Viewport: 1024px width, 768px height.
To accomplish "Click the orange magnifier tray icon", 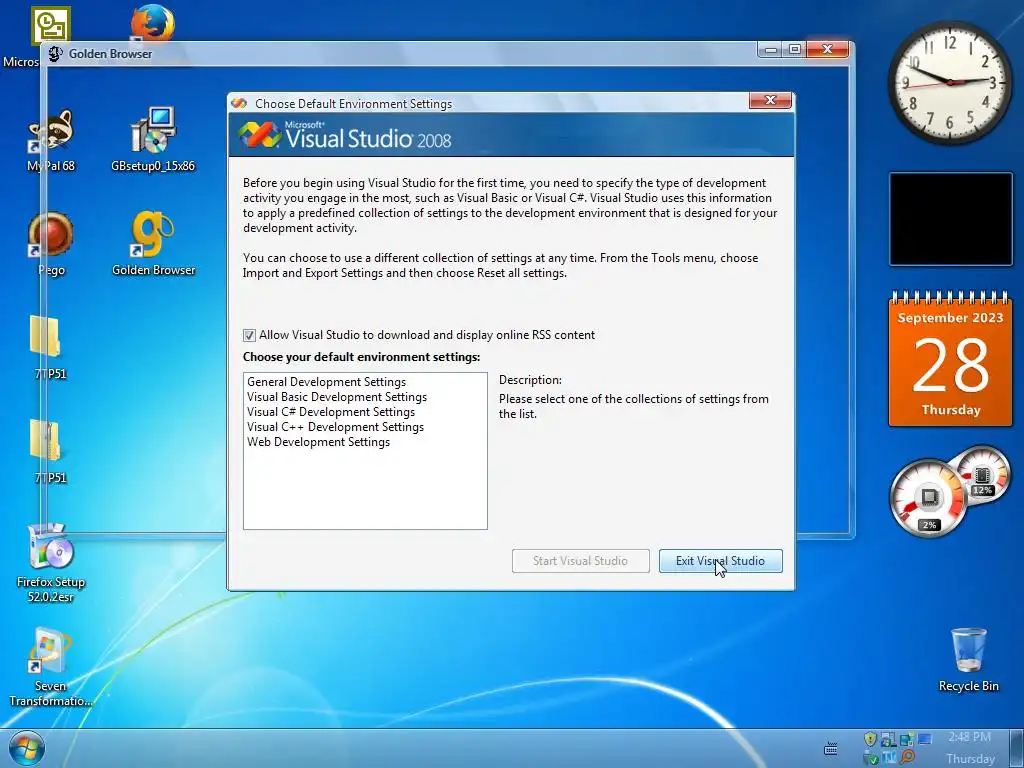I will click(907, 757).
